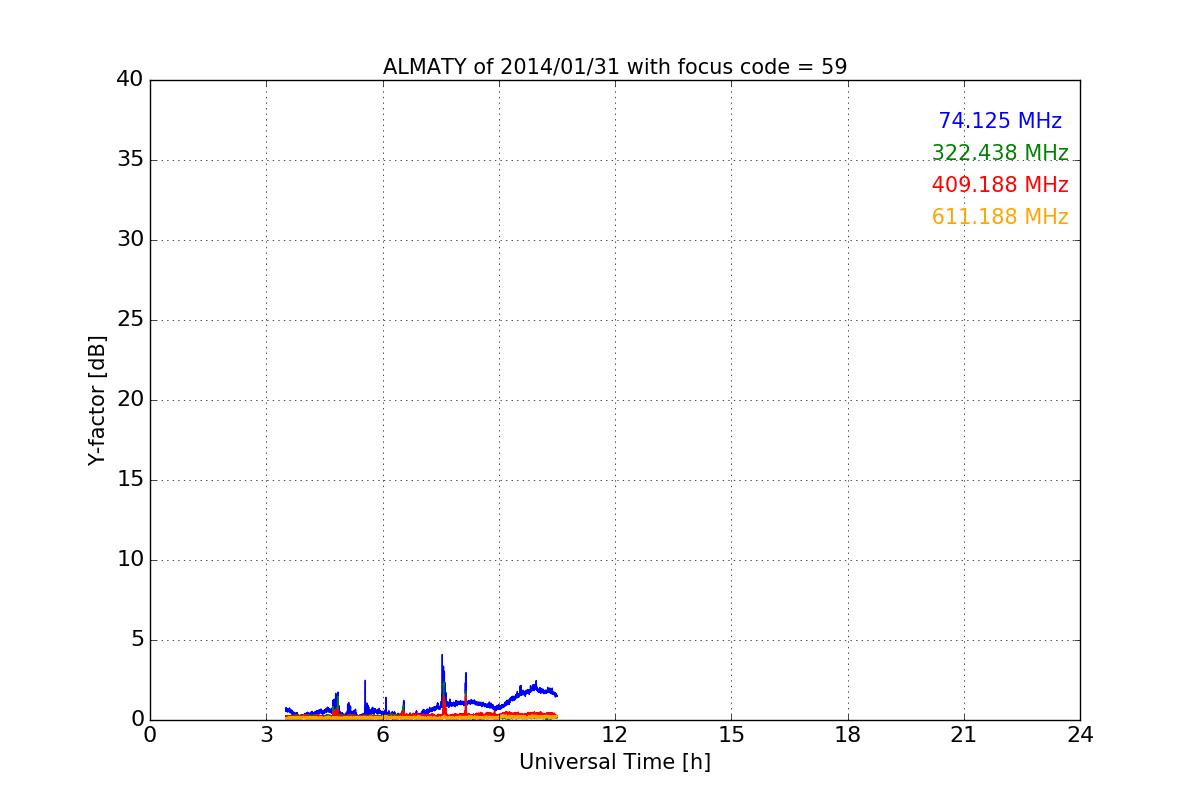This screenshot has height=800, width=1200.
Task: Click the 'Universal Time [h]' axis label
Action: (615, 762)
